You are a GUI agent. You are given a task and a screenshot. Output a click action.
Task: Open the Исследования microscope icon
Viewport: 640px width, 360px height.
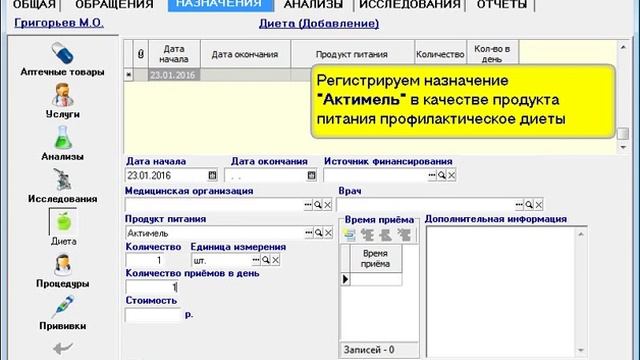point(62,180)
